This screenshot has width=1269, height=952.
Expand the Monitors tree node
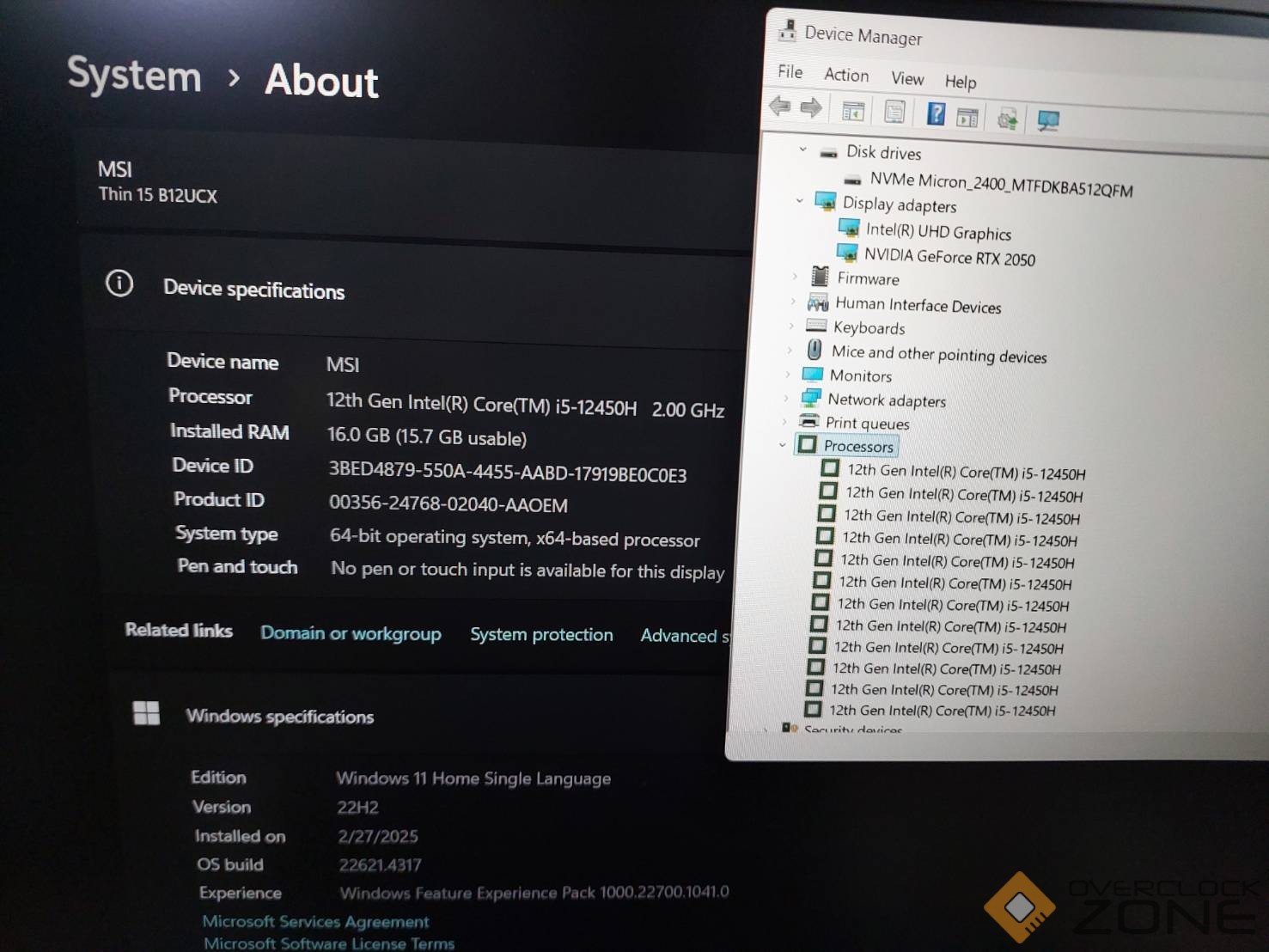[787, 373]
